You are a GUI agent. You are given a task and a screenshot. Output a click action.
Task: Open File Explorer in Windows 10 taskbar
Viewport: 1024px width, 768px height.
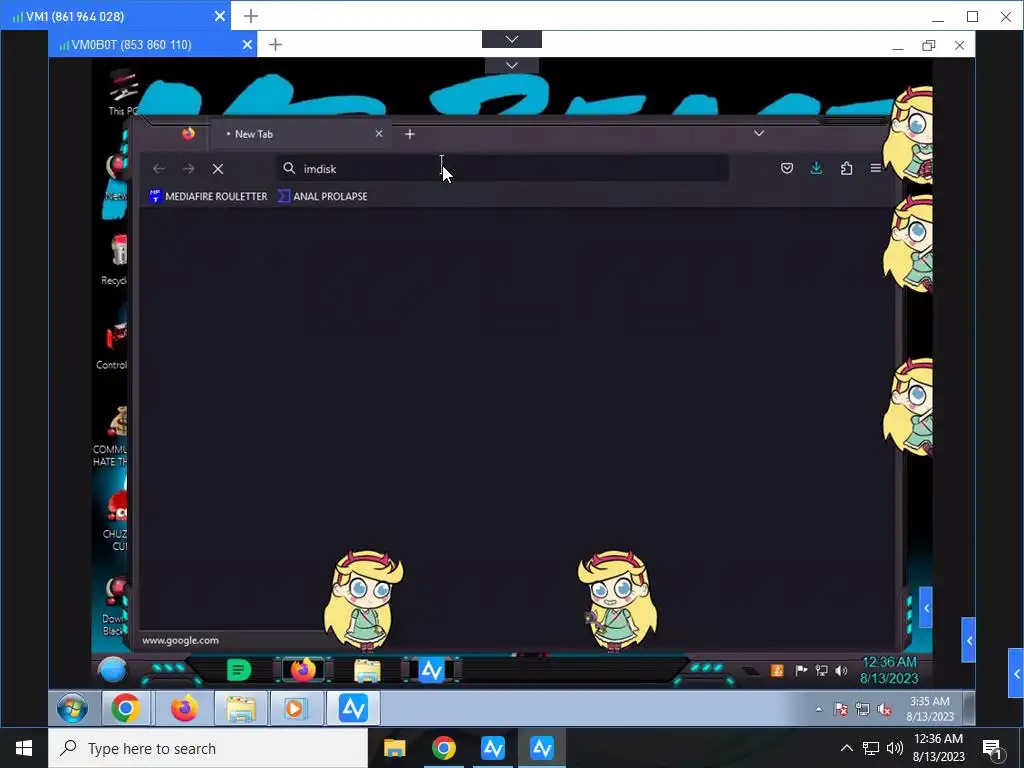pos(394,748)
